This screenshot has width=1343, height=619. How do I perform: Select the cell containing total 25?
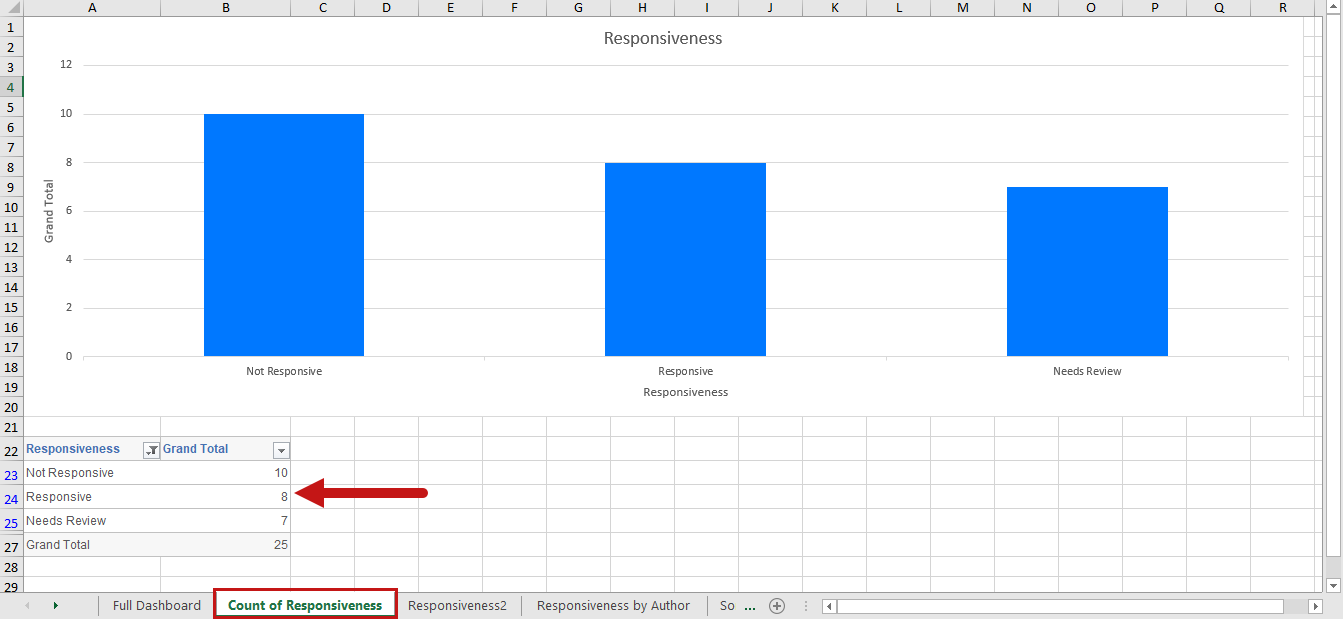(226, 545)
